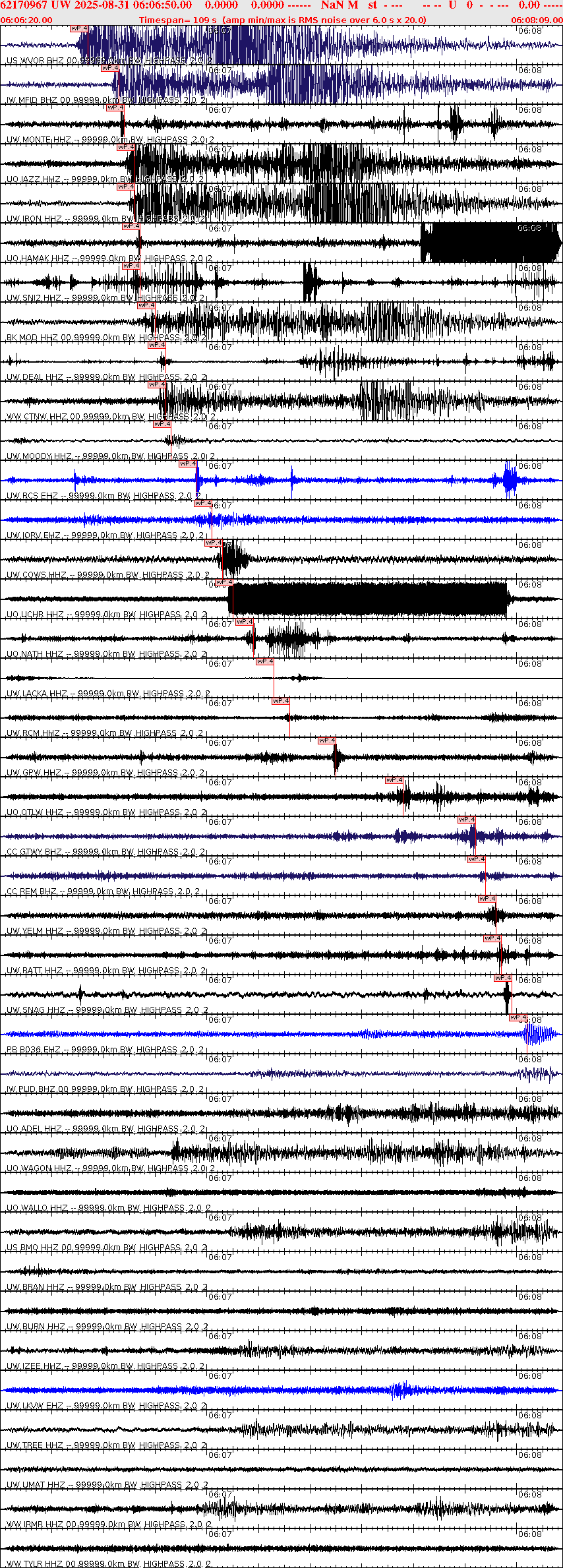This screenshot has width=563, height=1568.
Task: Select the 'UW RCM HHZ' station label
Action: click(34, 733)
